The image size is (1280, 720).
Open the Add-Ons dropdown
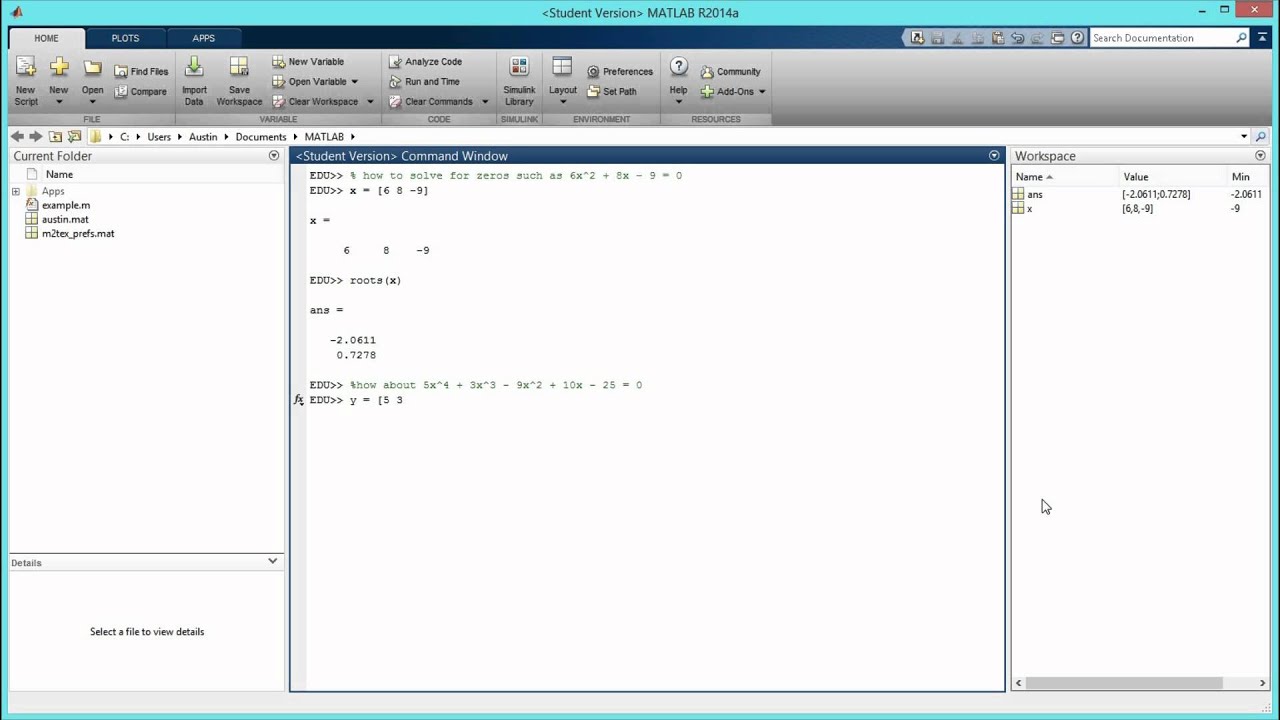[x=733, y=92]
